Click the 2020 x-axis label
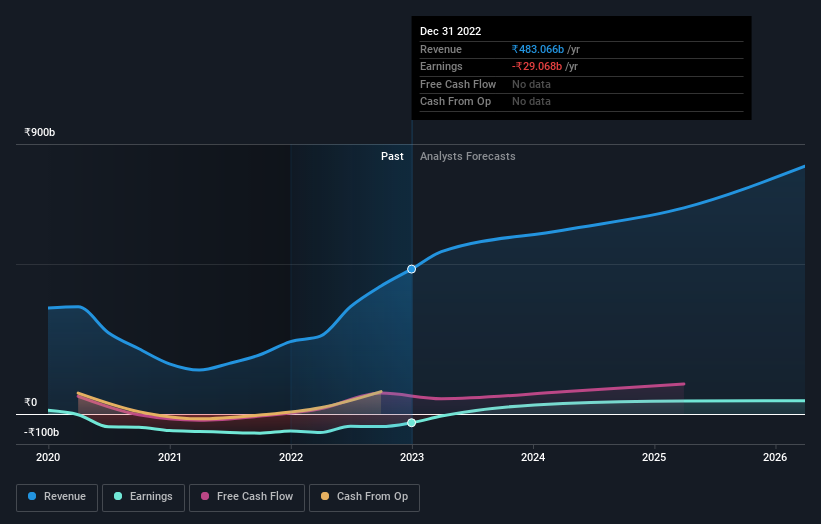The image size is (821, 524). (48, 457)
